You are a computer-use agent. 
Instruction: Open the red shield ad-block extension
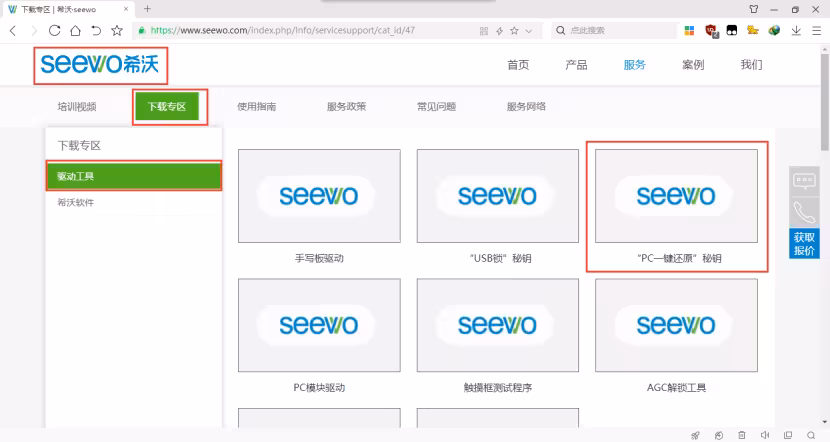(x=711, y=31)
